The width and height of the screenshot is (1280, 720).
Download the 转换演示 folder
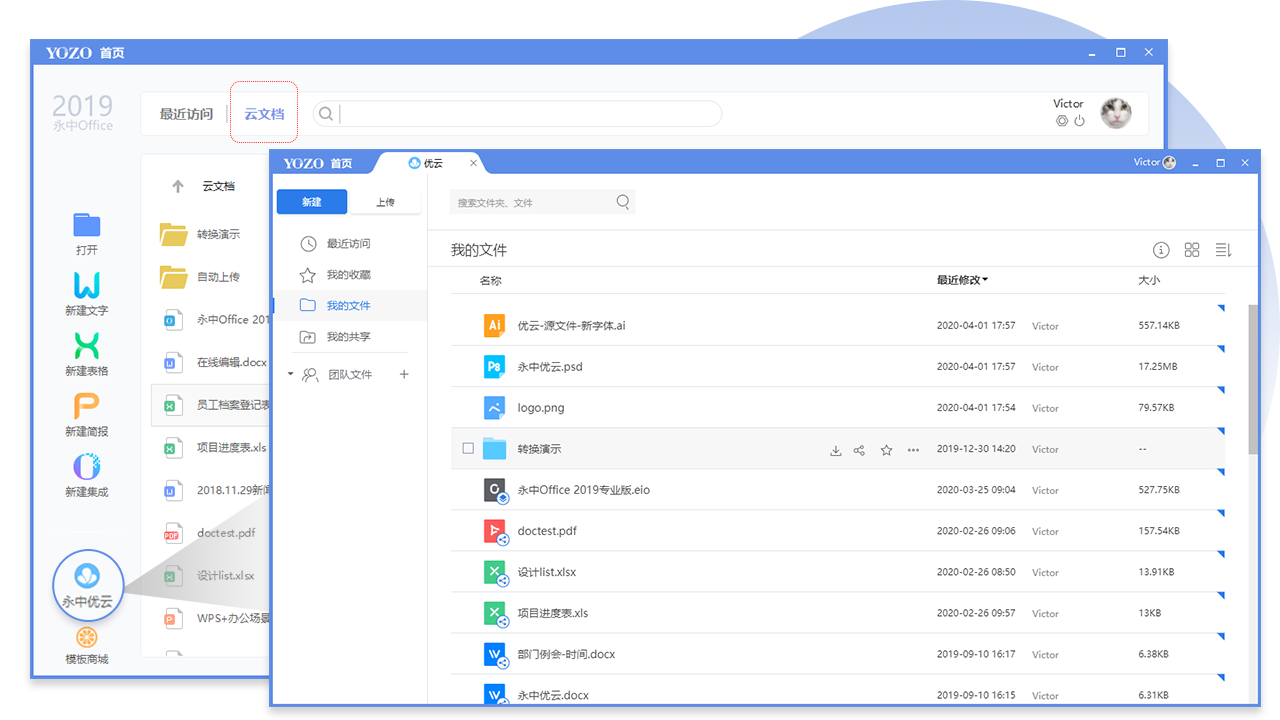[836, 450]
